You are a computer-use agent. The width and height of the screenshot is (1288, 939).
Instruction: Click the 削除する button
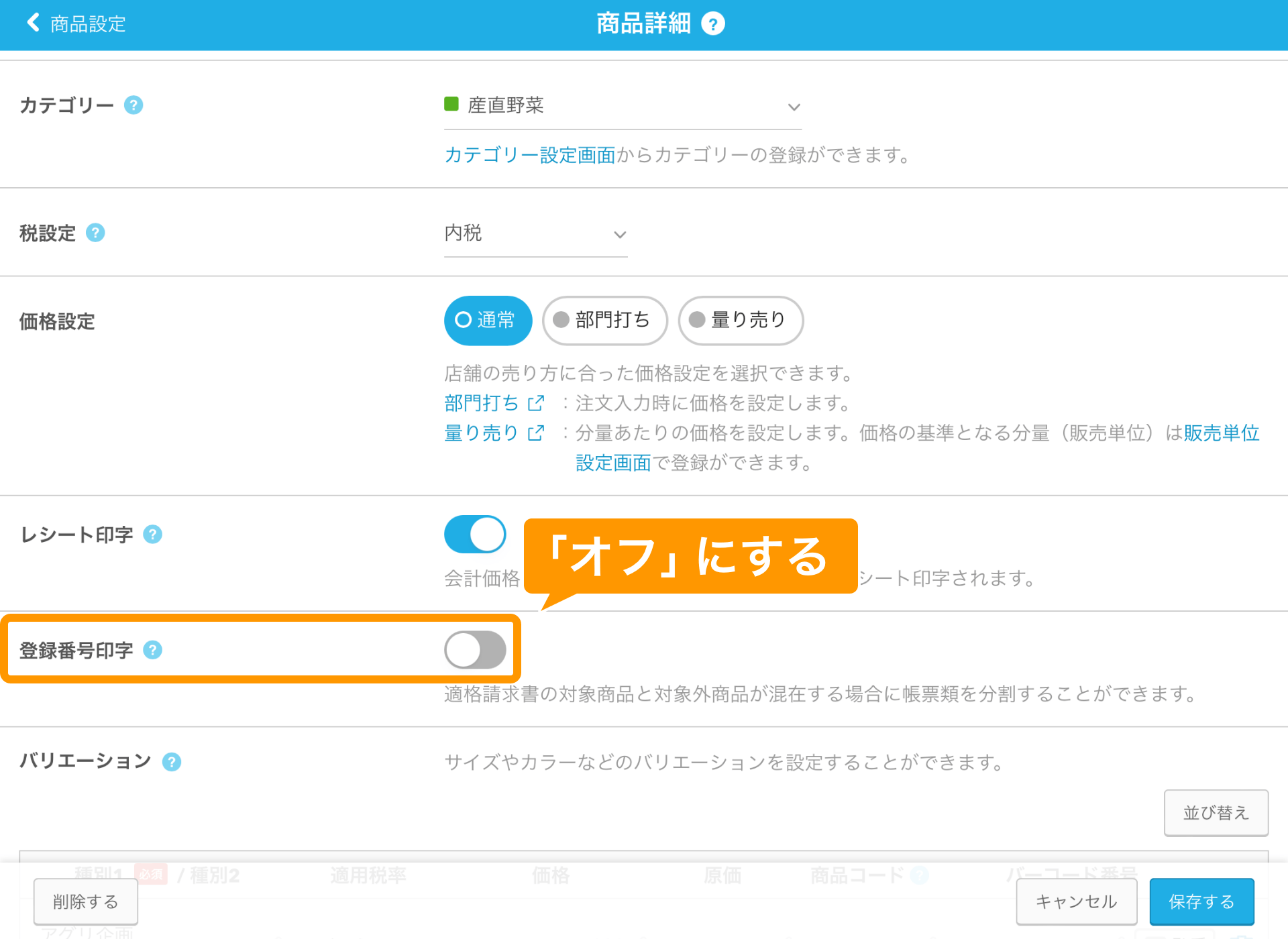pyautogui.click(x=86, y=901)
